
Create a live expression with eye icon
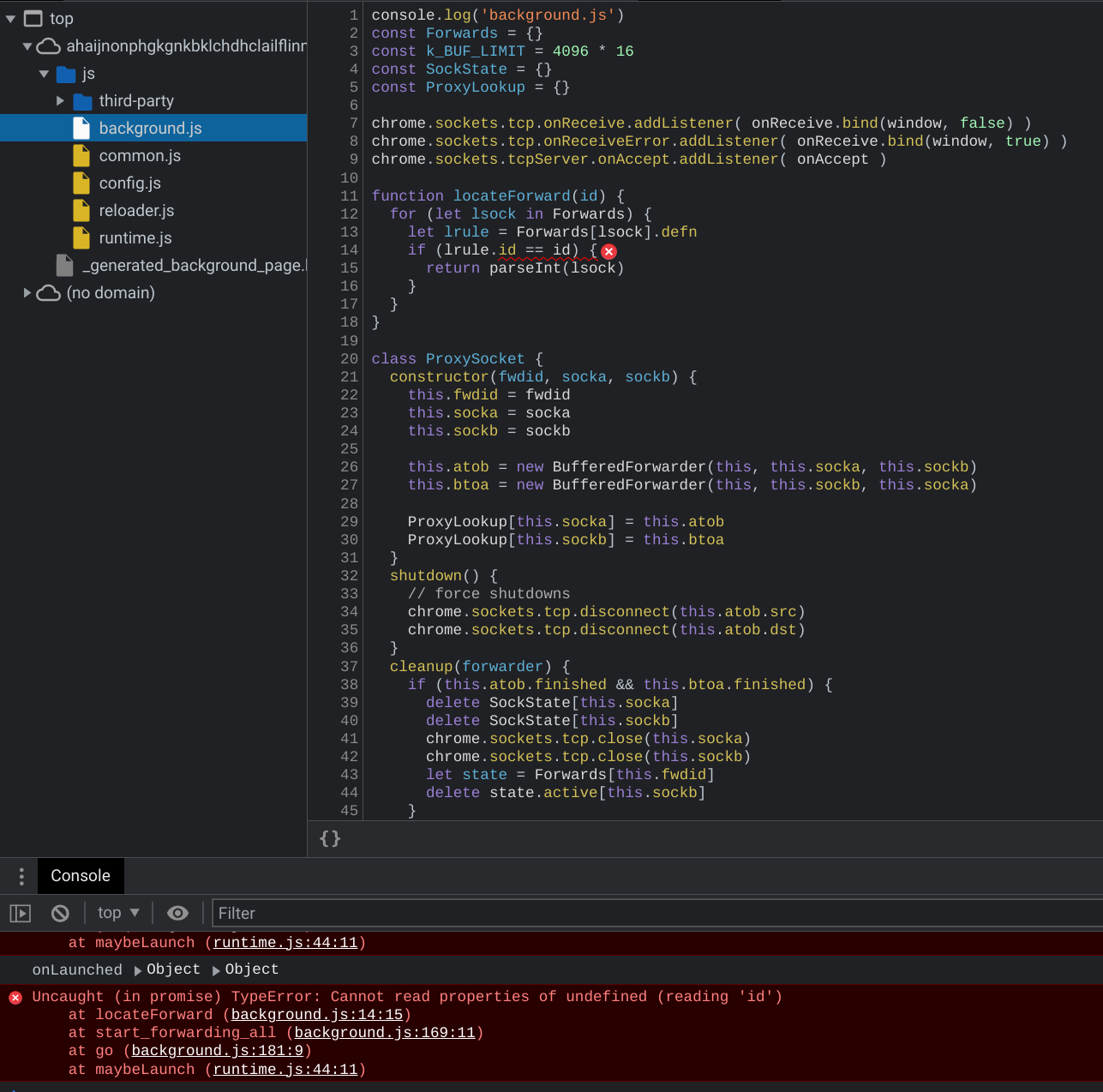177,914
